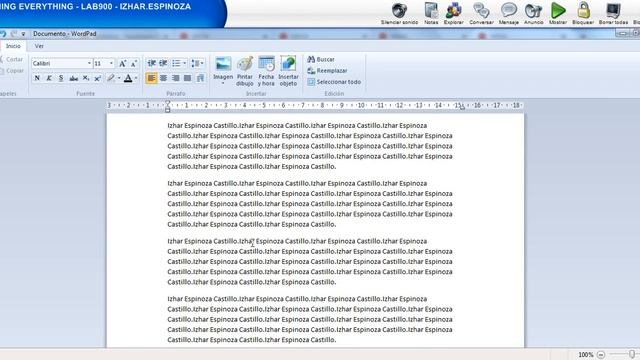
Task: Click the green Mostrar play icon
Action: pos(558,13)
